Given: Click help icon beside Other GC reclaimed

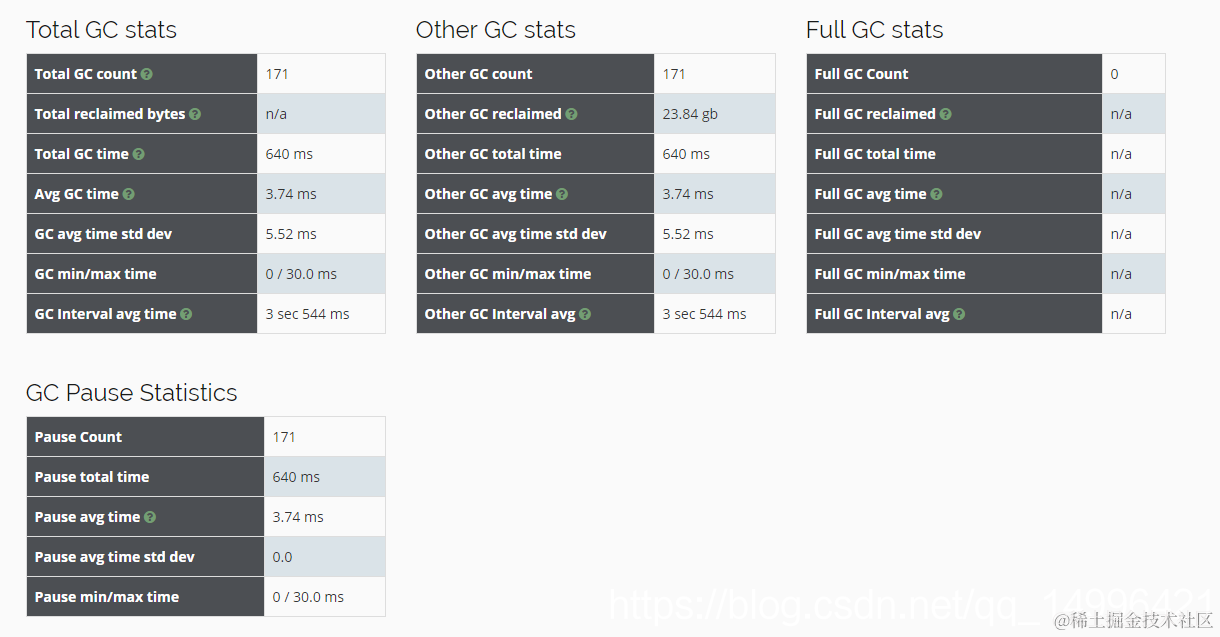Looking at the screenshot, I should [x=571, y=114].
